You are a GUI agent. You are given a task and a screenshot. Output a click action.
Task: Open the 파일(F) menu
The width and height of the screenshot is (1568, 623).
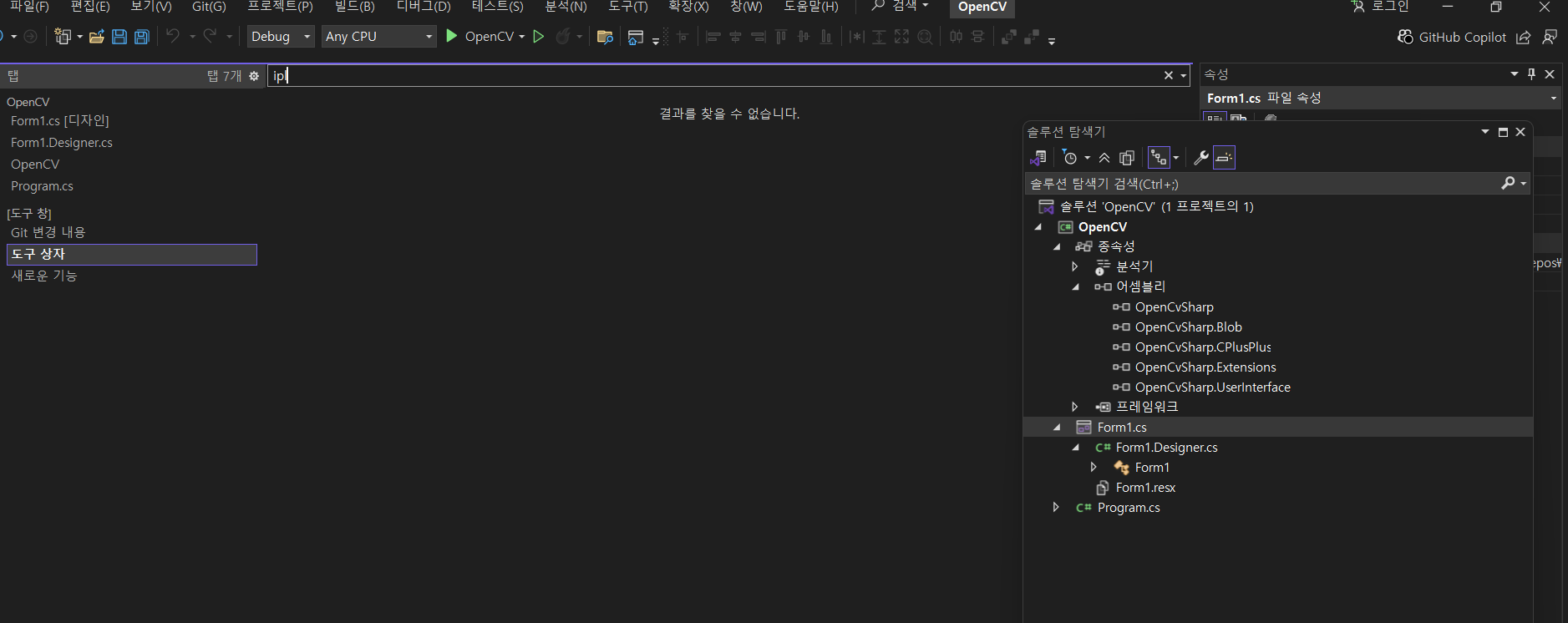[x=30, y=7]
